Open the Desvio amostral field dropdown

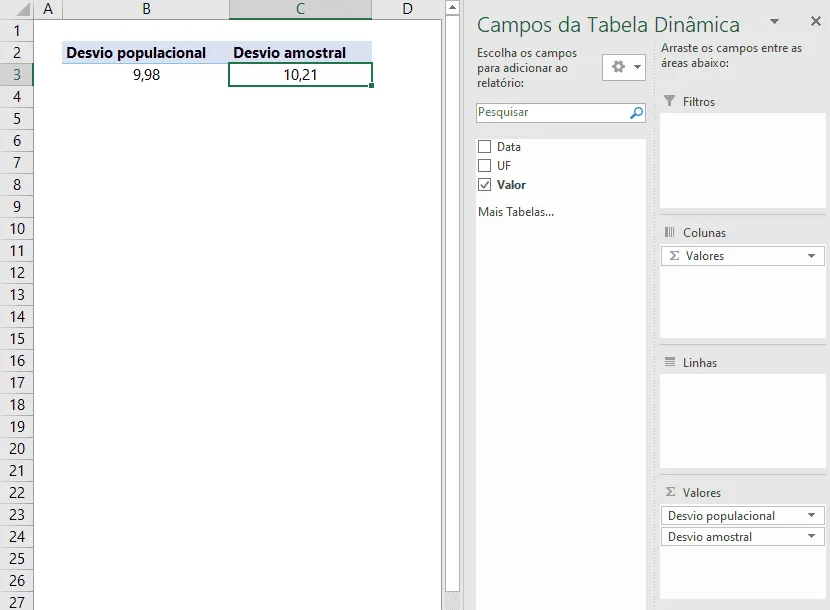811,536
